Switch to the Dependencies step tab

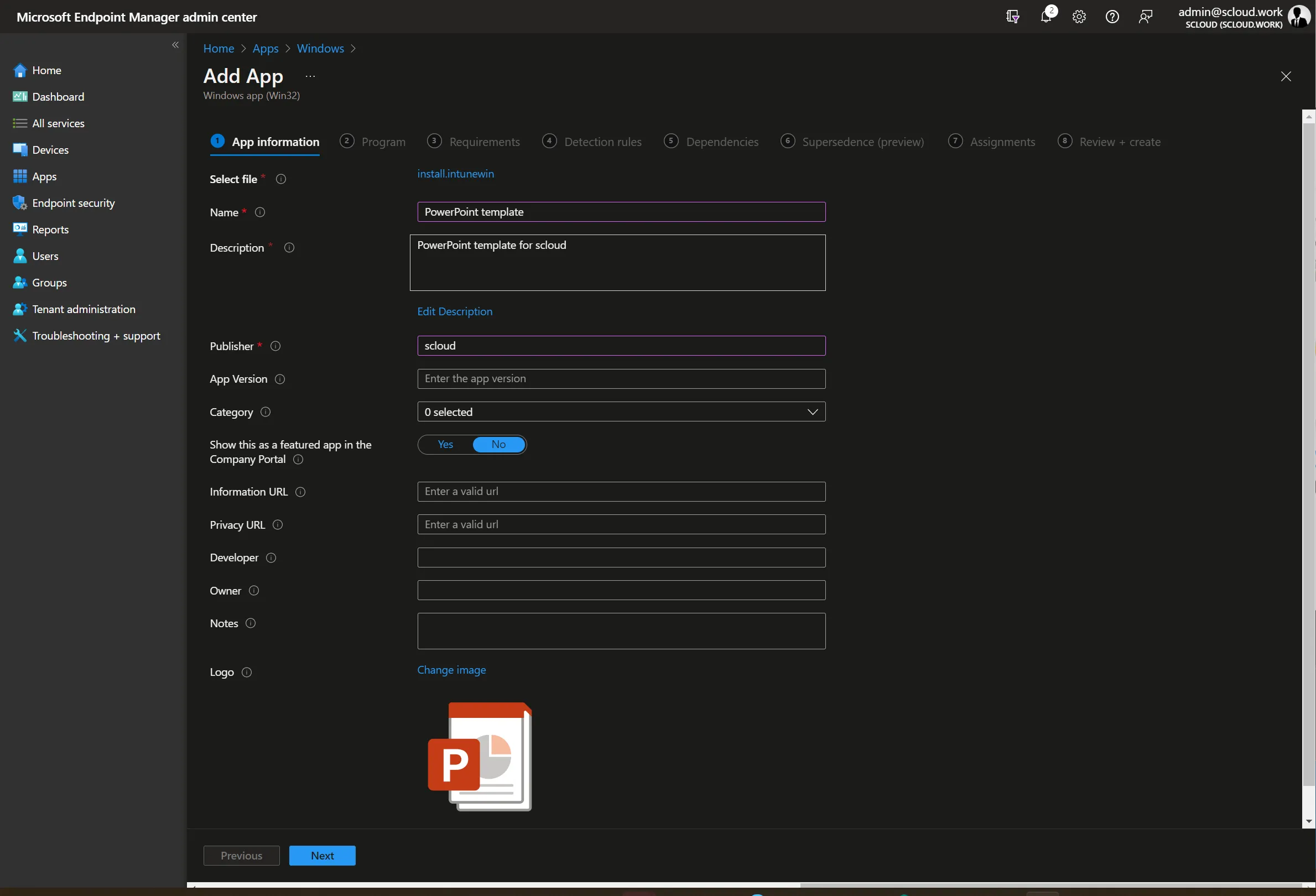(711, 142)
